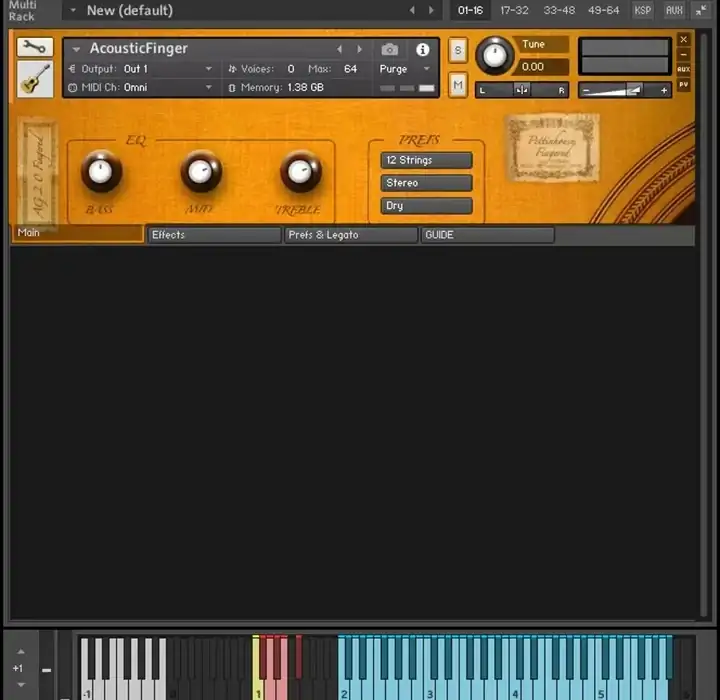The image size is (720, 700).
Task: Open the Stereo preference menu
Action: point(426,183)
